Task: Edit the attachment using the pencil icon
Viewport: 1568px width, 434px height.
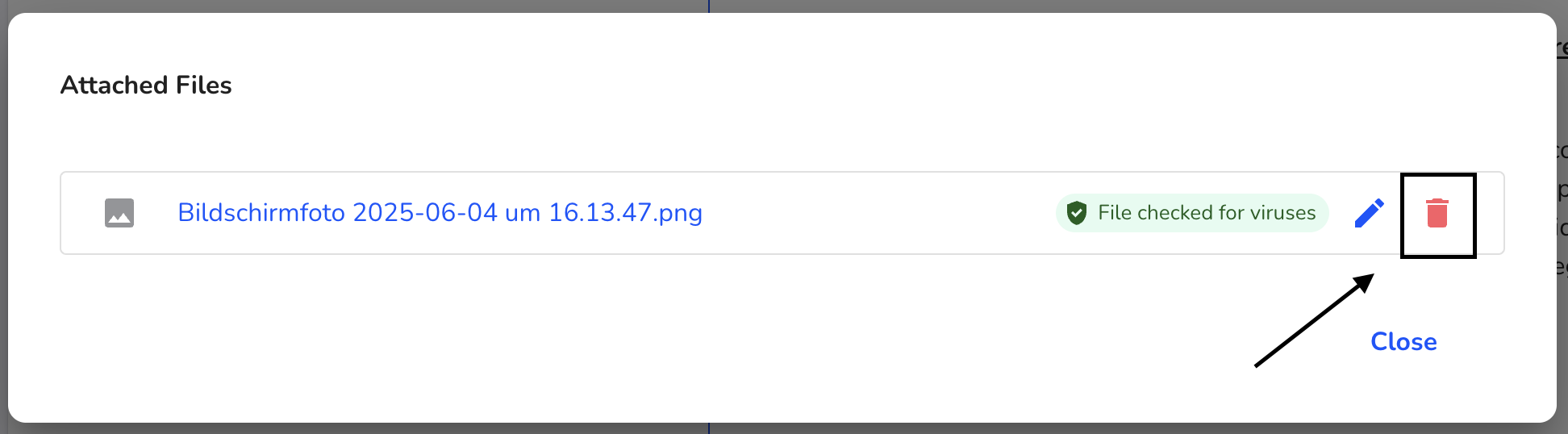Action: pyautogui.click(x=1369, y=213)
